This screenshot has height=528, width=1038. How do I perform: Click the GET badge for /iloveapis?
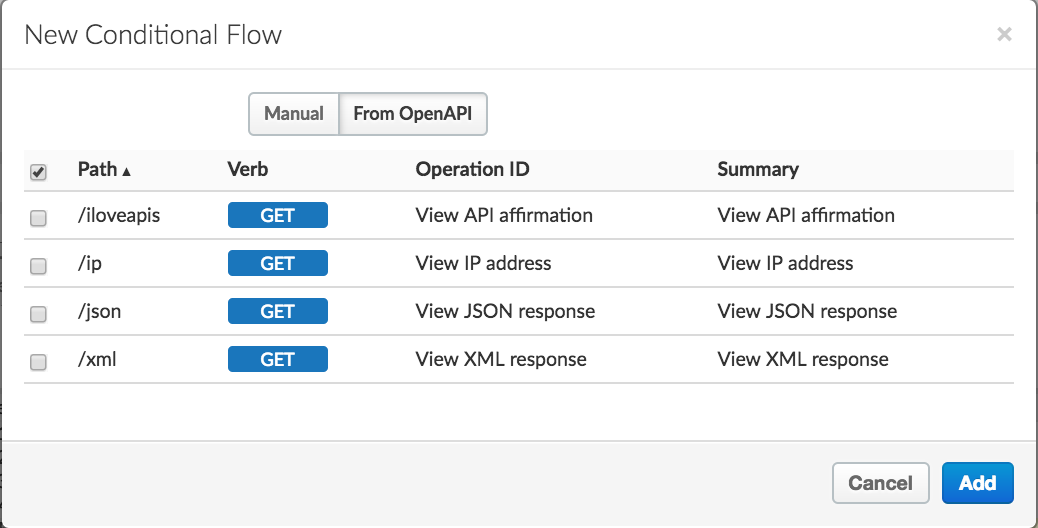pyautogui.click(x=277, y=215)
